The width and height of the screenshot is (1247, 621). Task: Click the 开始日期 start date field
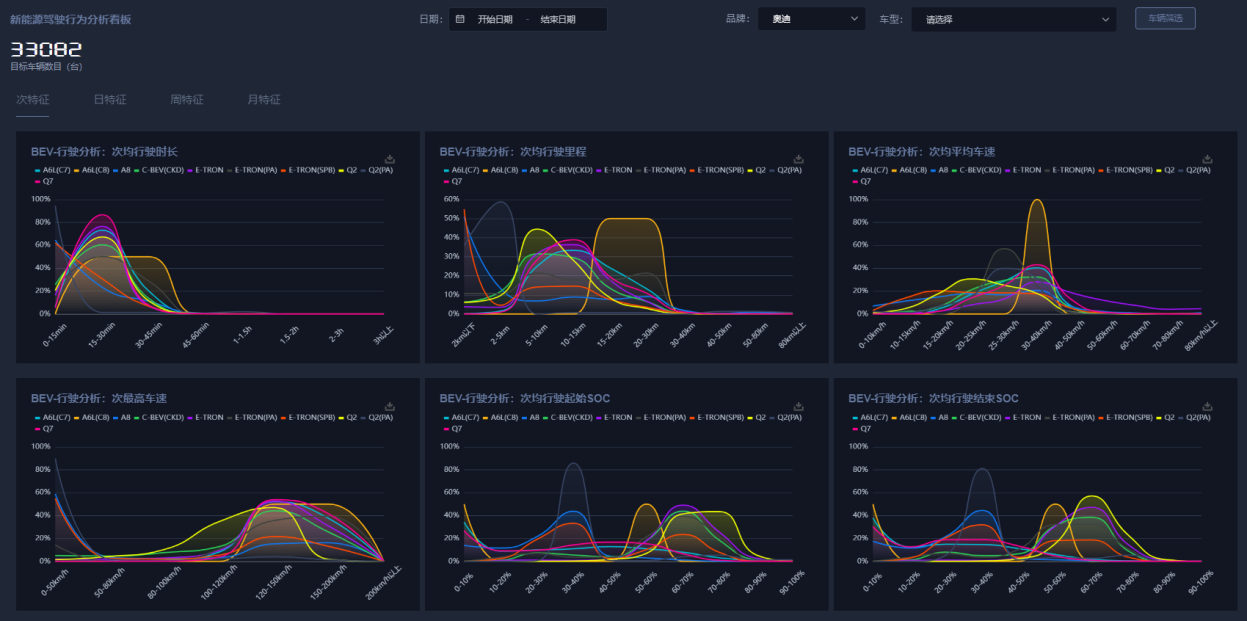click(x=494, y=19)
